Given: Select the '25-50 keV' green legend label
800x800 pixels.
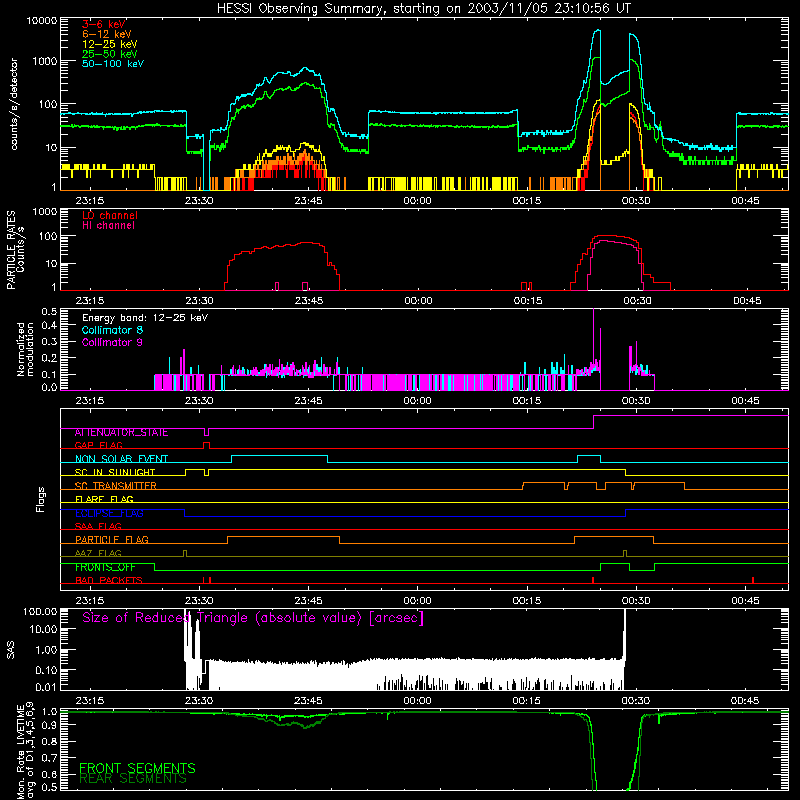Looking at the screenshot, I should tap(110, 54).
